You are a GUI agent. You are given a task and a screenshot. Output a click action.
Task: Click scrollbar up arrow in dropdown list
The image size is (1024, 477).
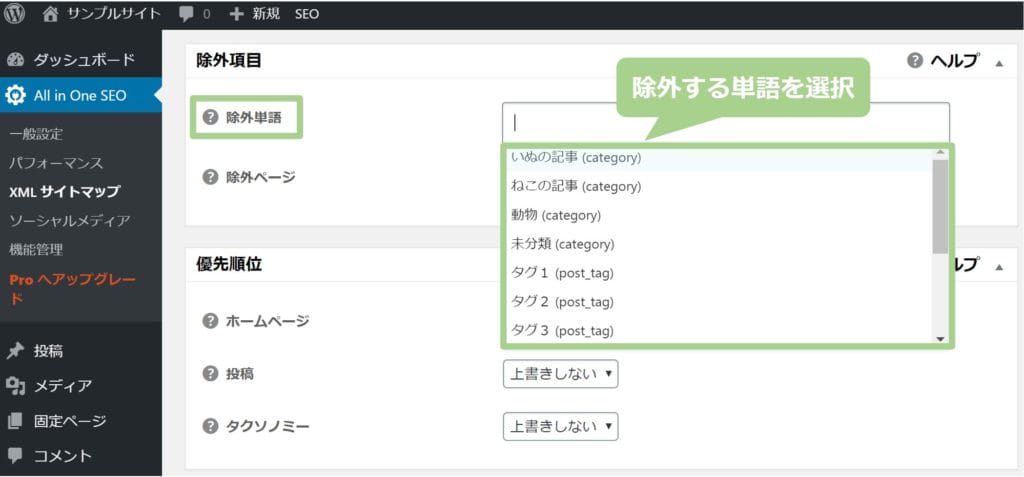click(x=940, y=153)
